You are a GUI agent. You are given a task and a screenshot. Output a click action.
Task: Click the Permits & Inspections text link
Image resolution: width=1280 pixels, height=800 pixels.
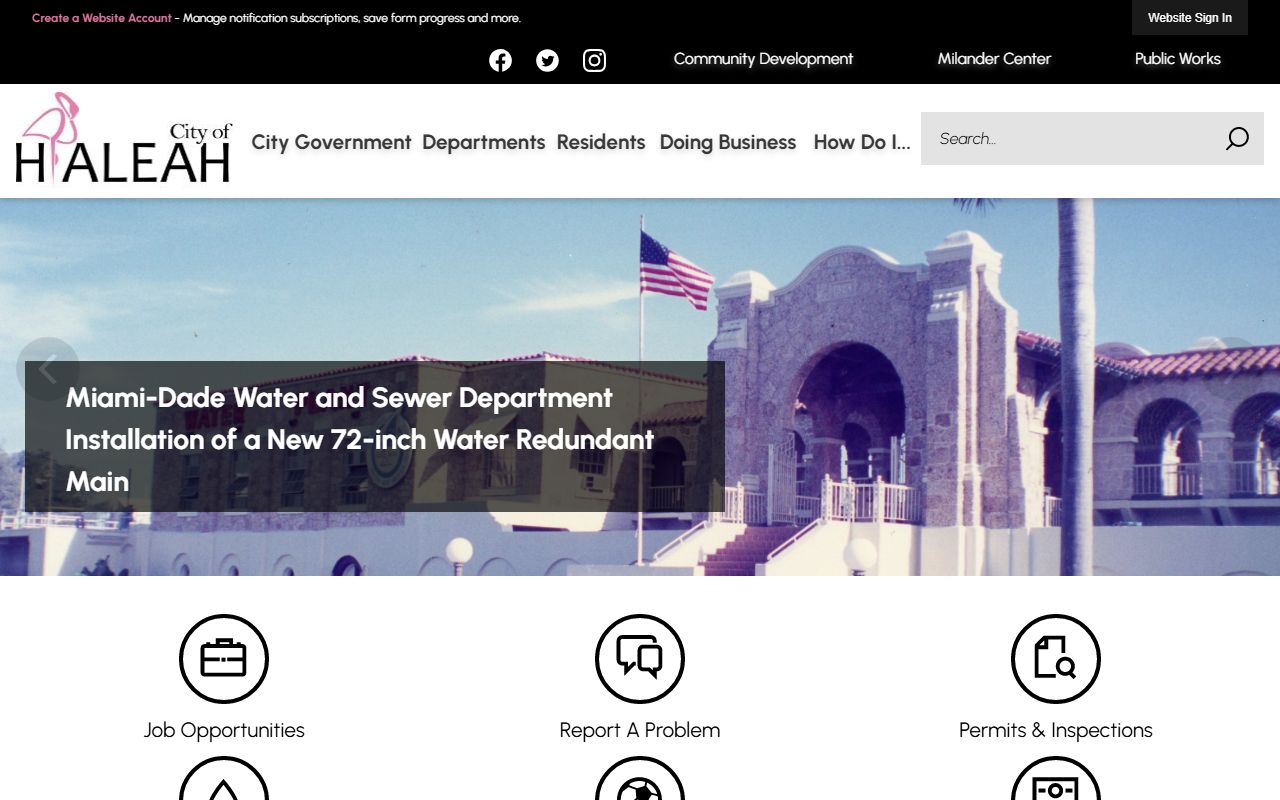pos(1056,730)
